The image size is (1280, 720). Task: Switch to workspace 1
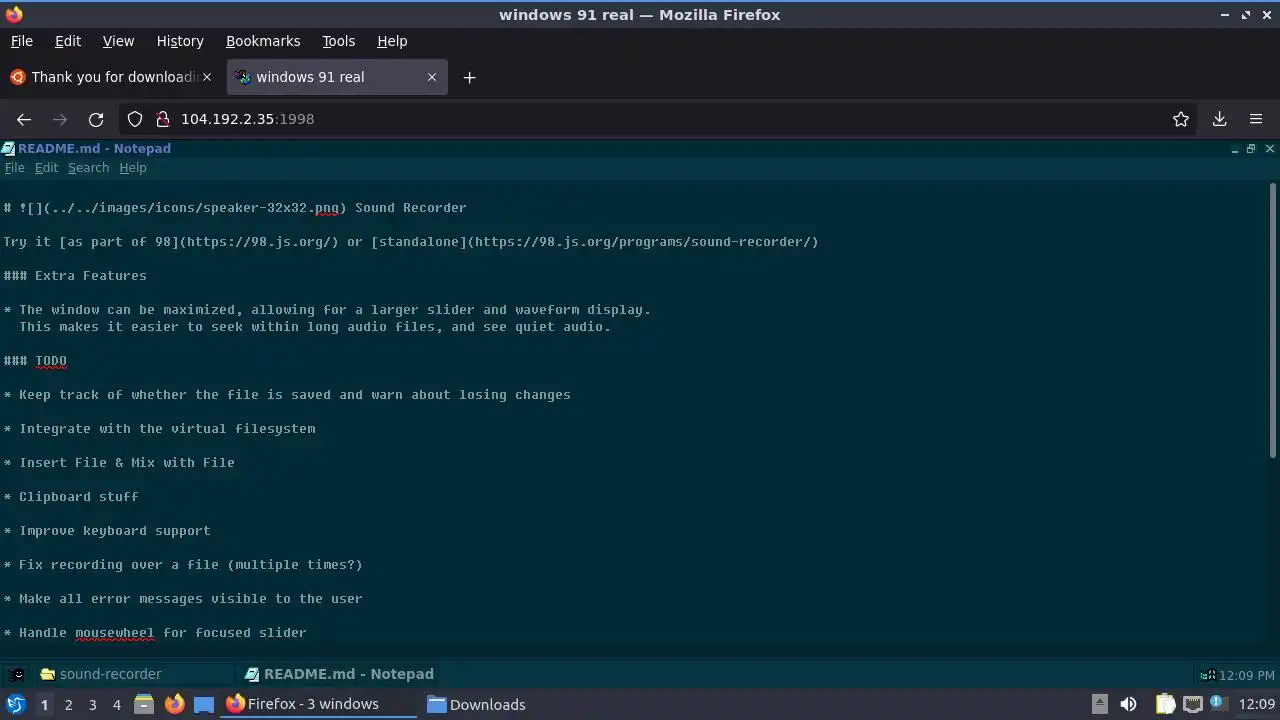tap(44, 705)
